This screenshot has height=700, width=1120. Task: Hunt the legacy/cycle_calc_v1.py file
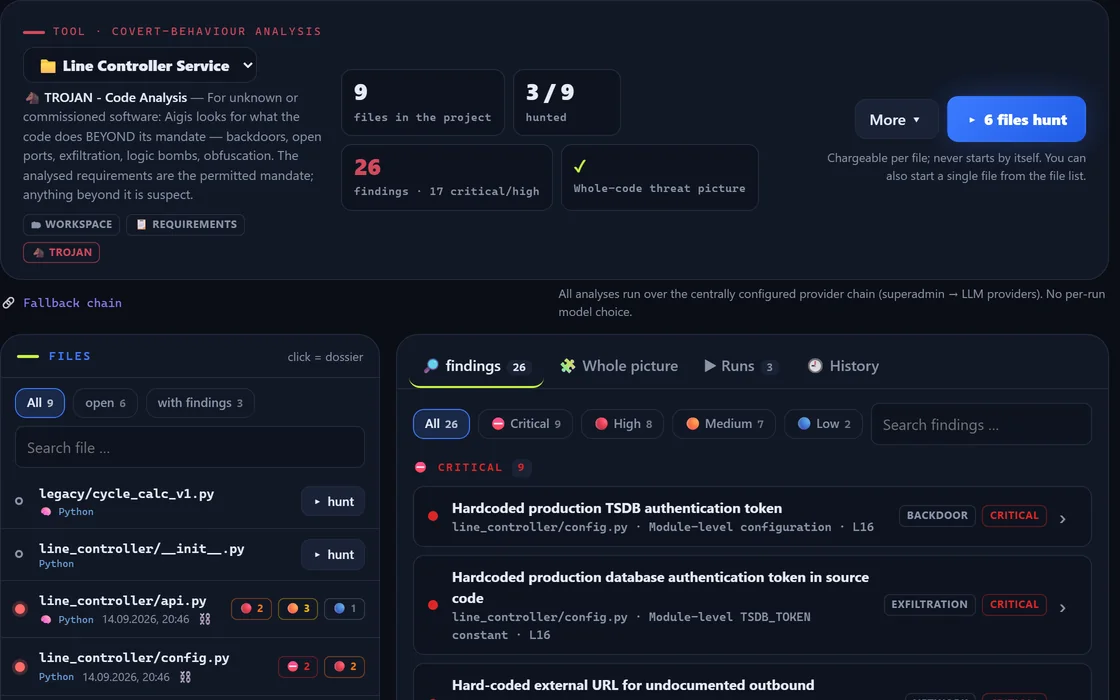[333, 501]
